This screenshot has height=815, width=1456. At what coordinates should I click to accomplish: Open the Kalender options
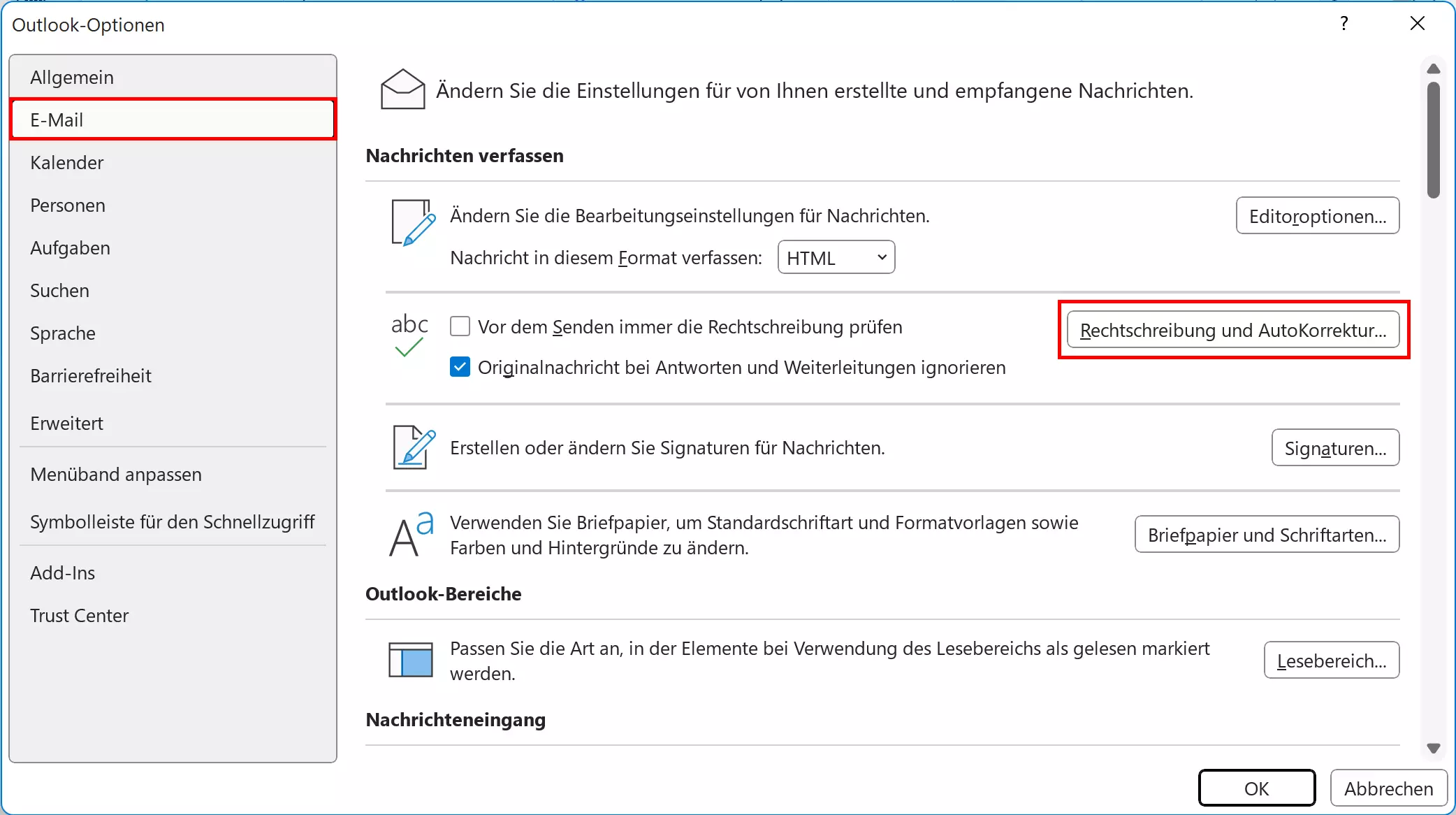click(x=173, y=162)
